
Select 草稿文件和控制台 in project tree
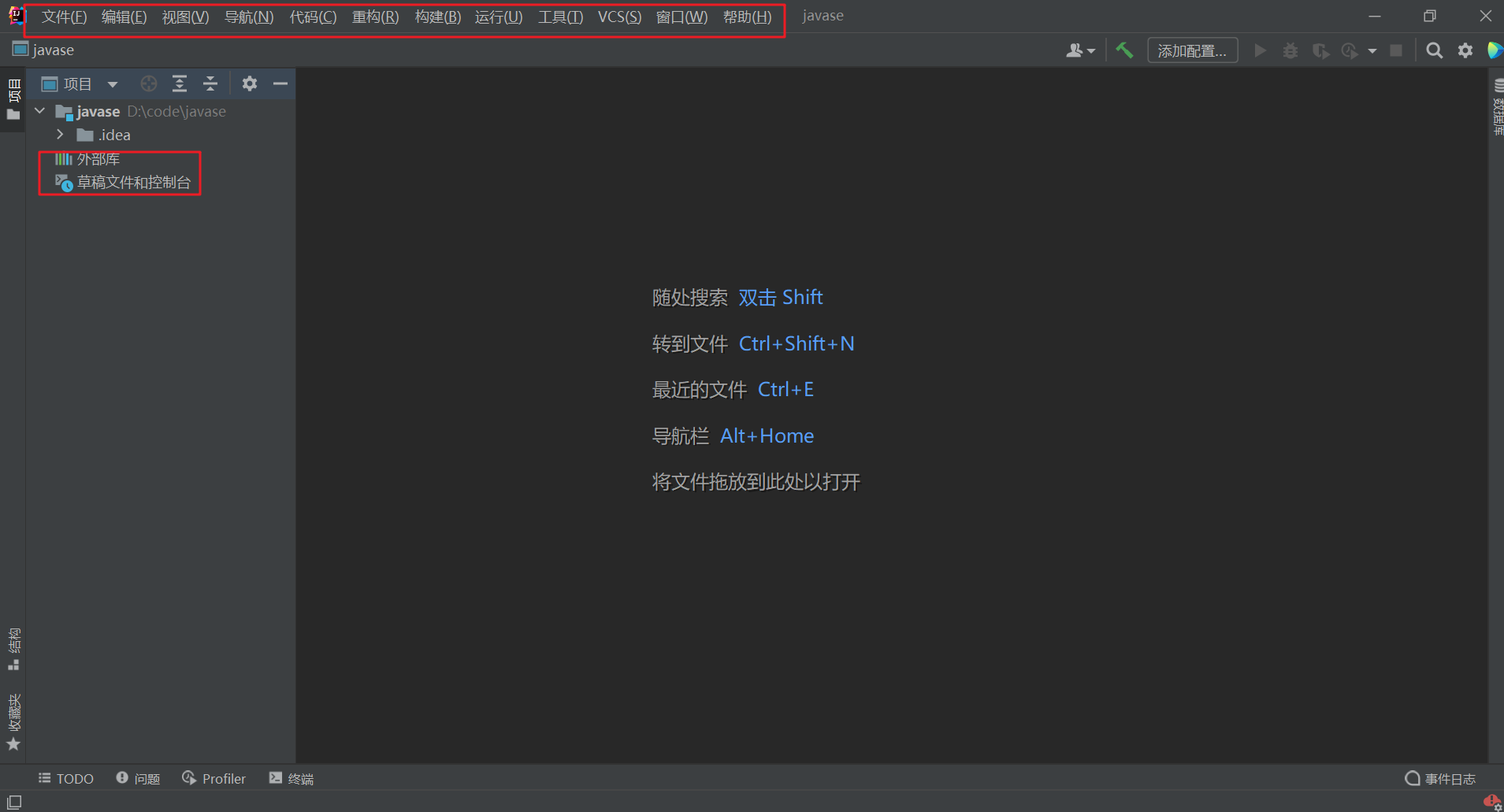point(123,183)
